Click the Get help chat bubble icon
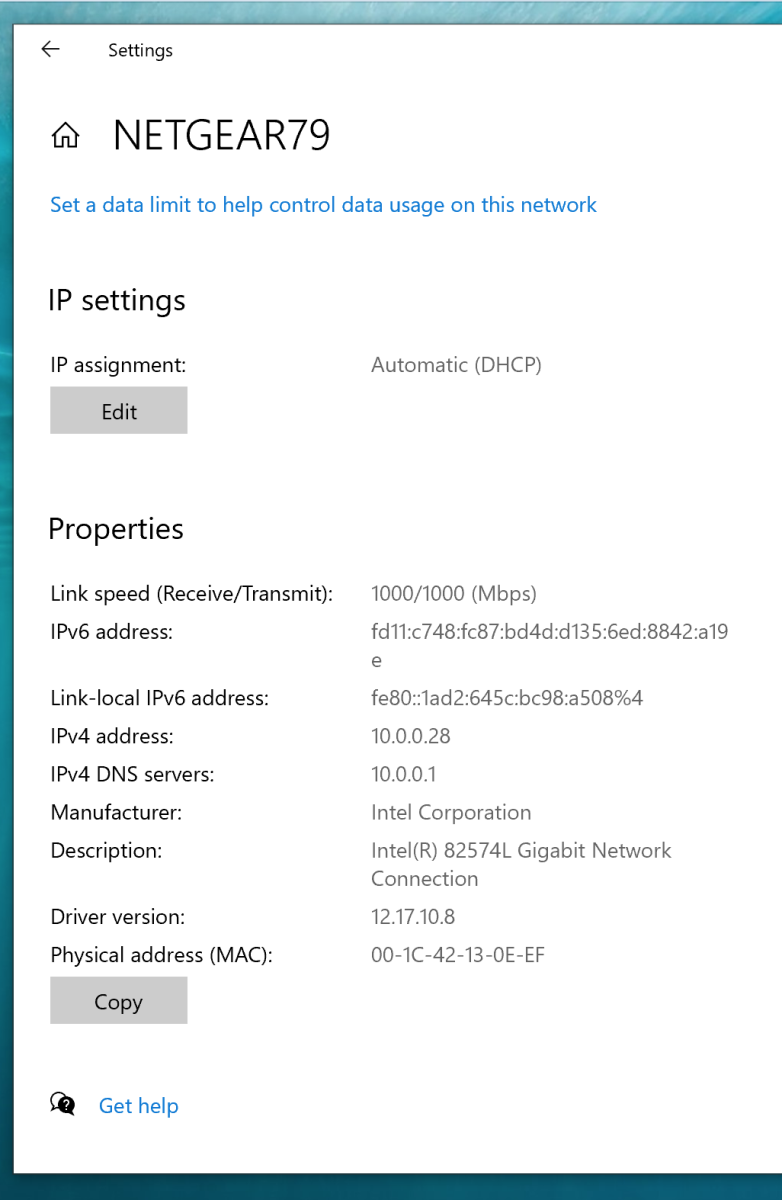This screenshot has width=782, height=1200. pyautogui.click(x=63, y=1104)
